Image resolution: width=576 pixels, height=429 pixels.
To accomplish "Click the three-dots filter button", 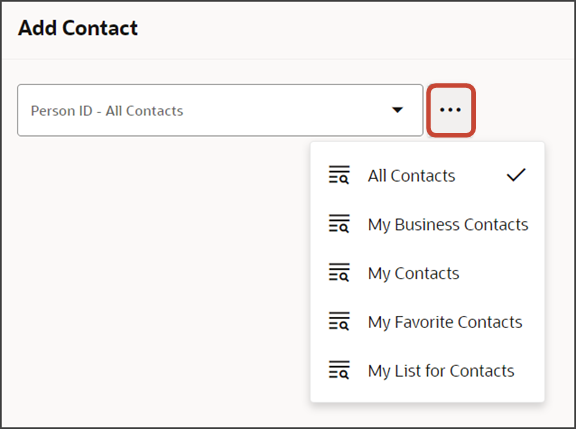I will pyautogui.click(x=451, y=110).
